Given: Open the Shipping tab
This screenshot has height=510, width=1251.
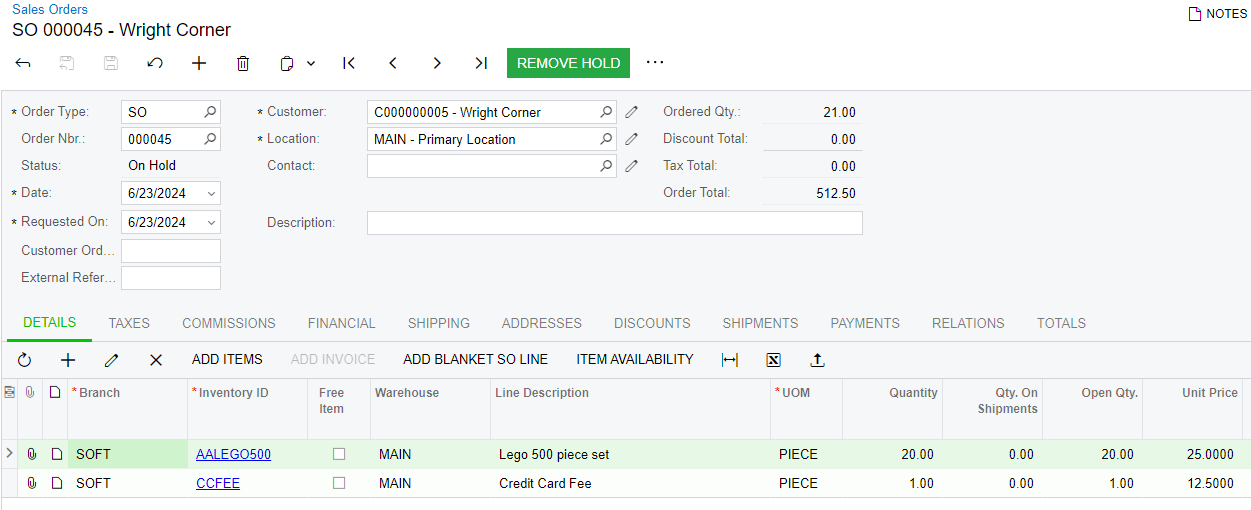Looking at the screenshot, I should 438,323.
